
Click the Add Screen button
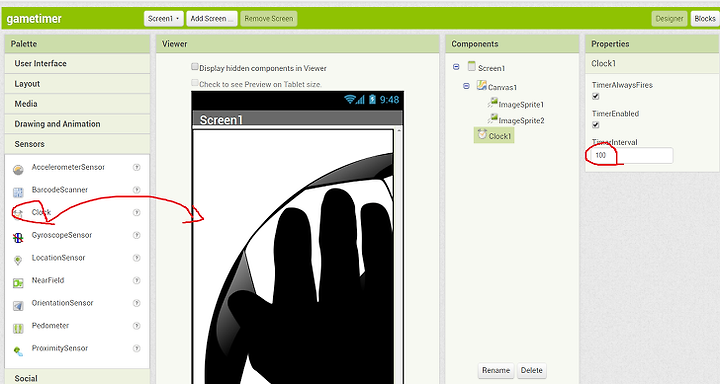click(211, 19)
